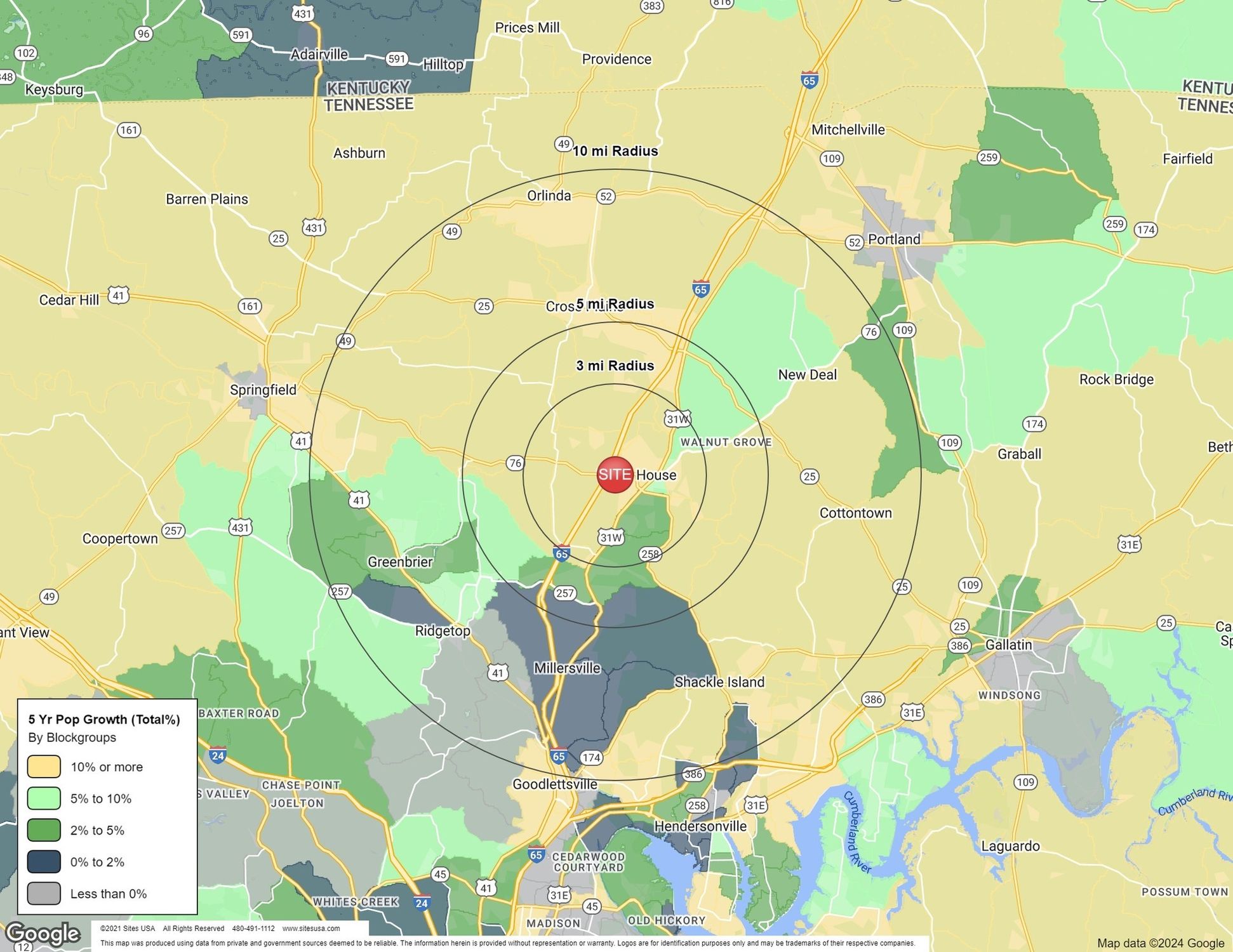The image size is (1233, 952).
Task: Click the Springfield city label
Action: tap(263, 390)
